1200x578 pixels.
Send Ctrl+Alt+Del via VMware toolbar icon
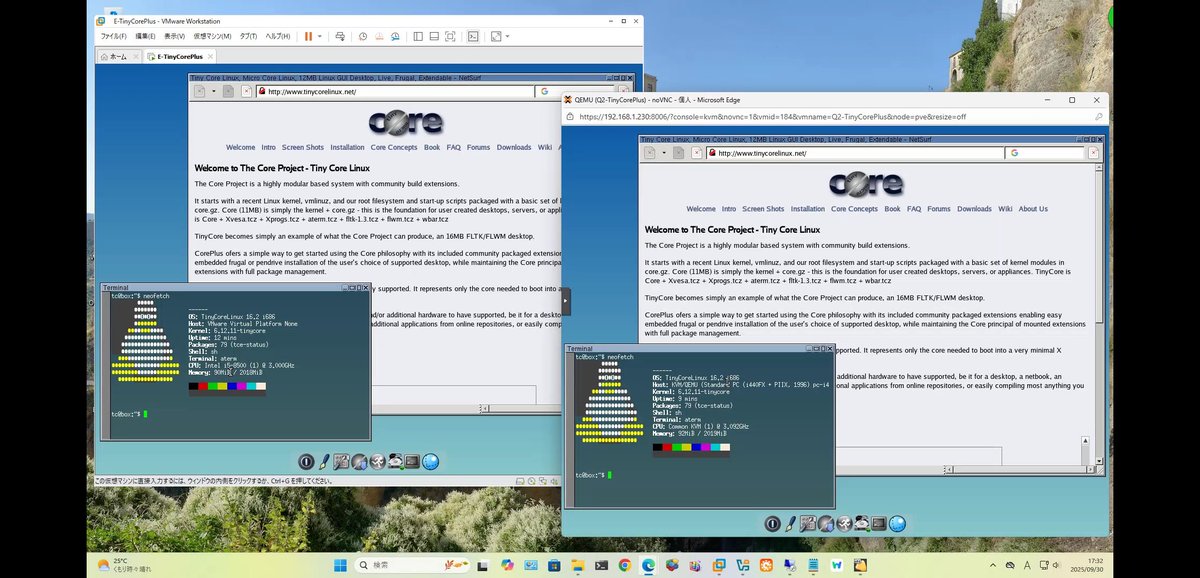340,36
